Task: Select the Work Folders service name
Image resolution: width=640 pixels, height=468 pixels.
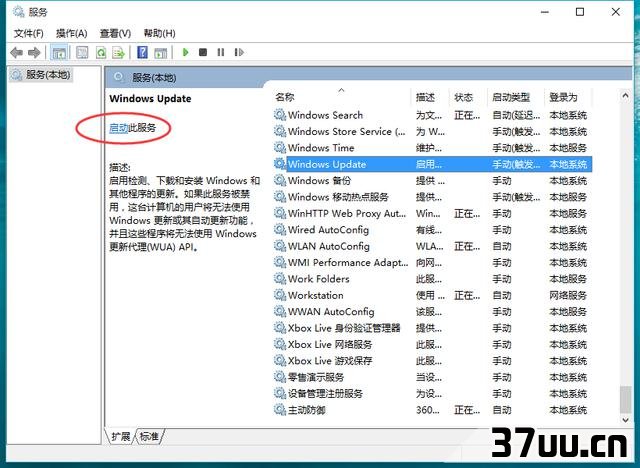Action: 319,279
